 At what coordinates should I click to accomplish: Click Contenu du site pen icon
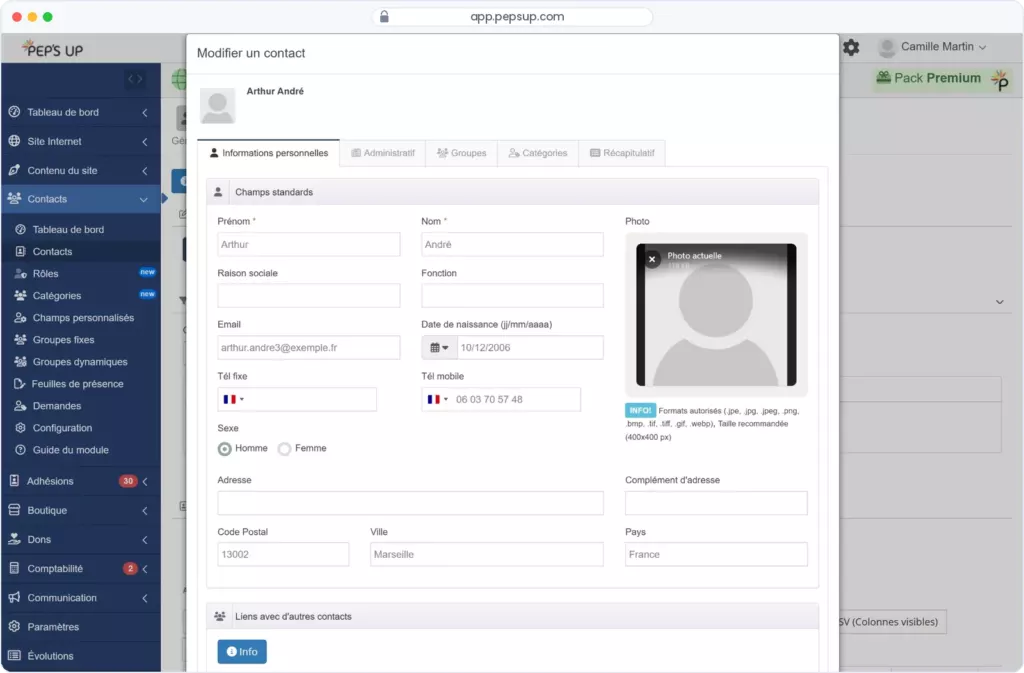tap(14, 170)
